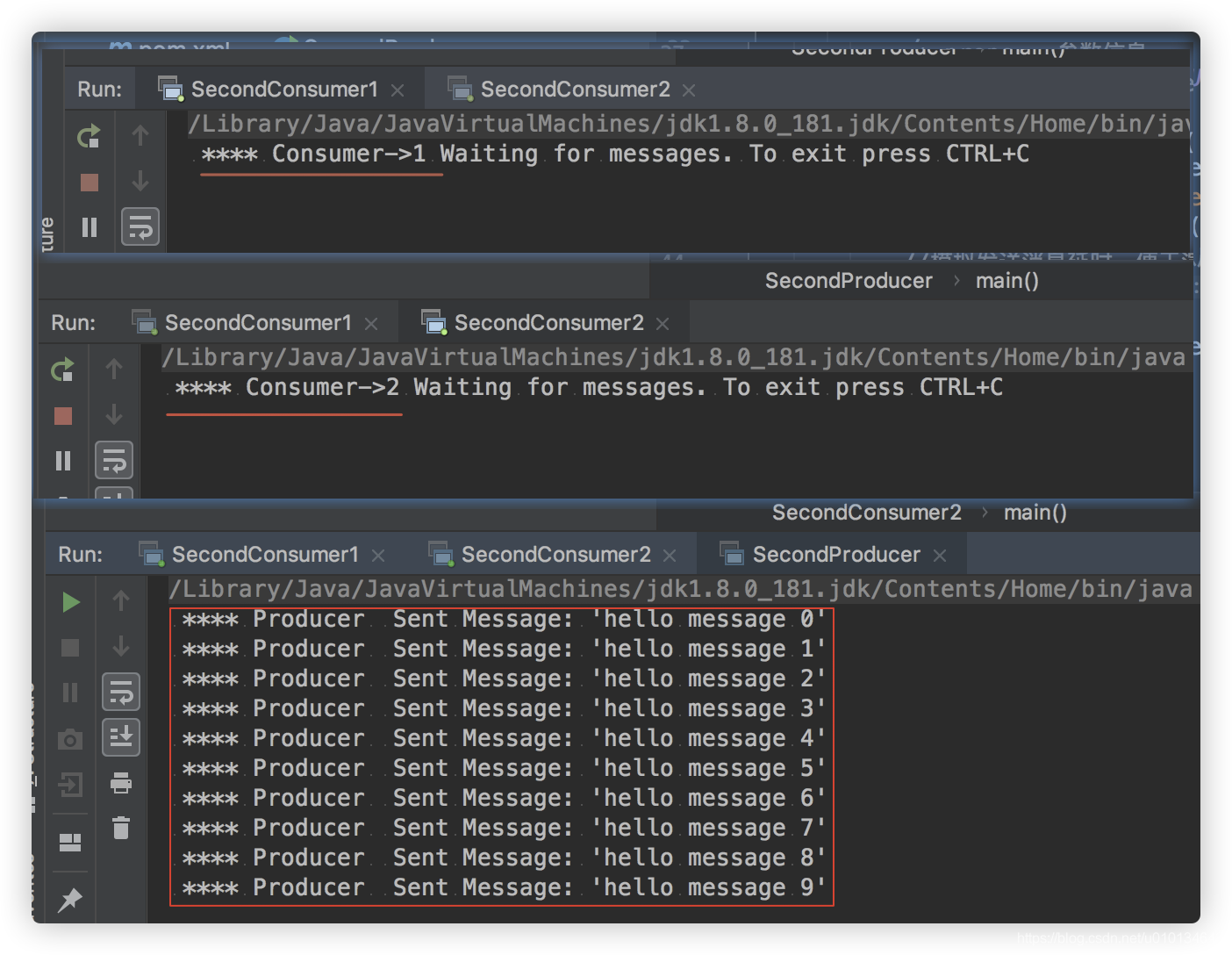Click the JDK path line in Producer console
This screenshot has width=1232, height=955.
(681, 590)
